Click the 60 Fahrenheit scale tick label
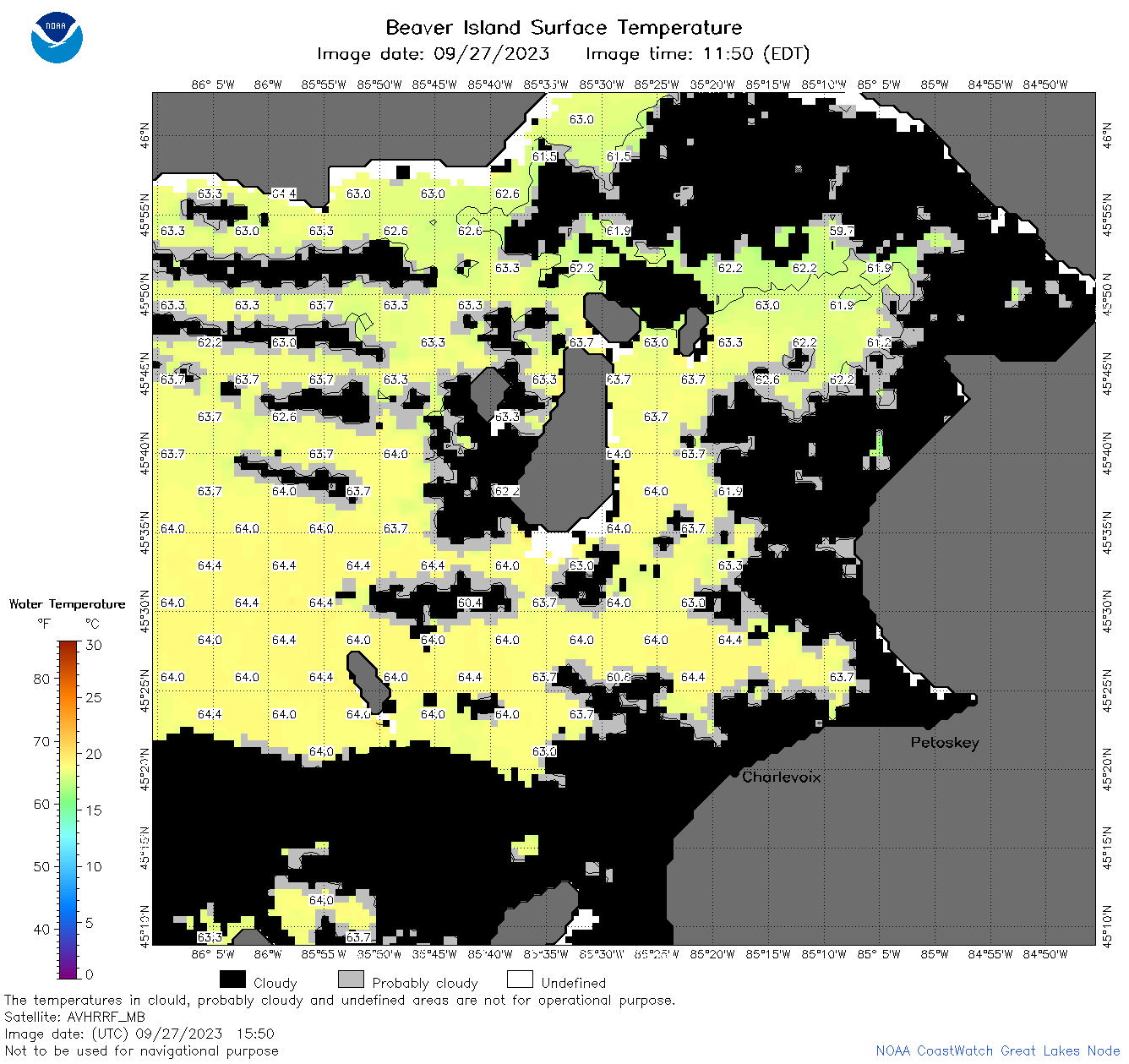Image resolution: width=1129 pixels, height=1064 pixels. pyautogui.click(x=41, y=804)
